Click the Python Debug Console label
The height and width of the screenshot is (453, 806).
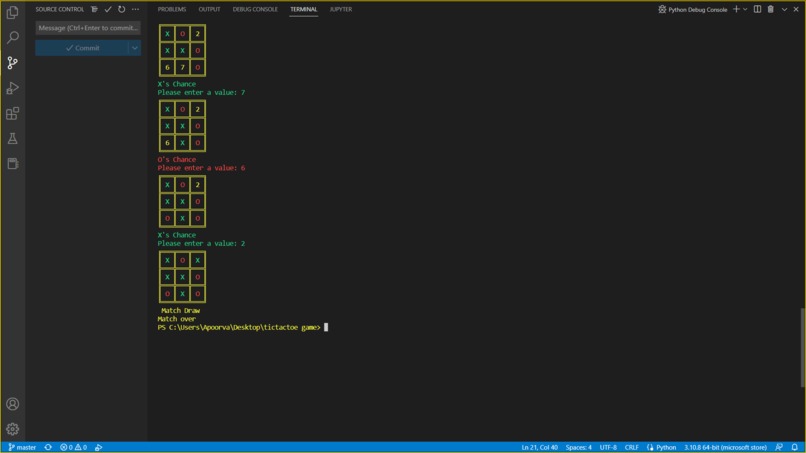[698, 9]
